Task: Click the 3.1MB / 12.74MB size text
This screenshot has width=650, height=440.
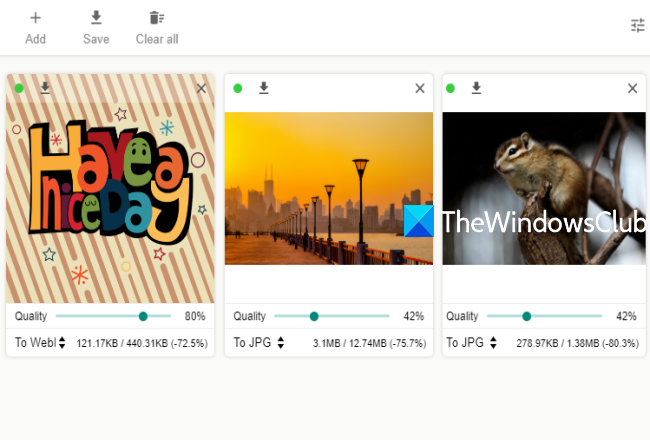Action: [x=369, y=343]
